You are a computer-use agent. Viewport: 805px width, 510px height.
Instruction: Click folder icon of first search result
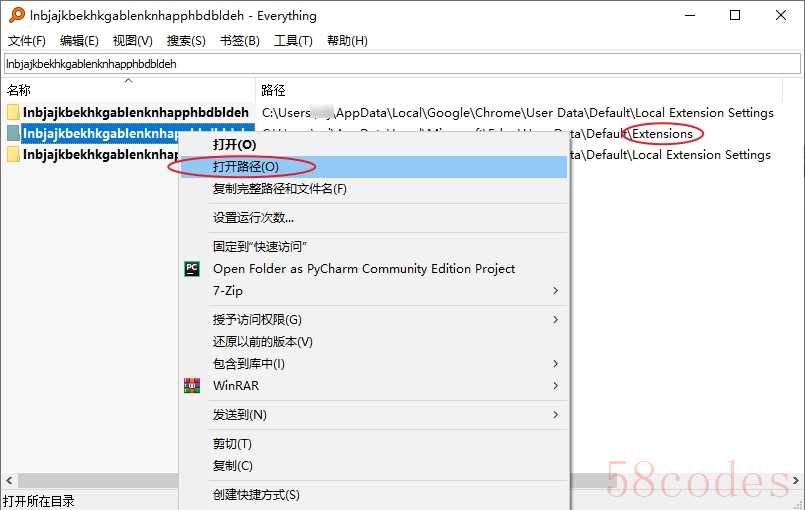tap(13, 112)
